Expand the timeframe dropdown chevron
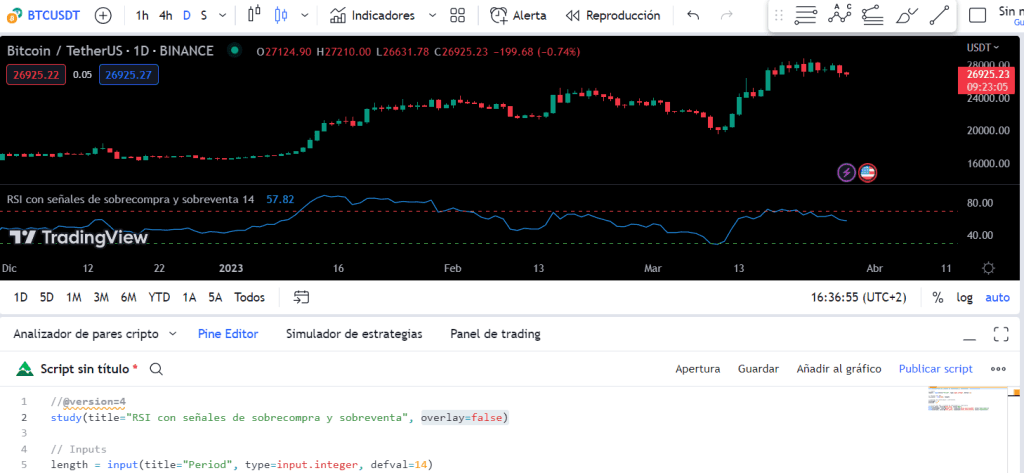Screen dimensions: 1024x473 pos(223,15)
